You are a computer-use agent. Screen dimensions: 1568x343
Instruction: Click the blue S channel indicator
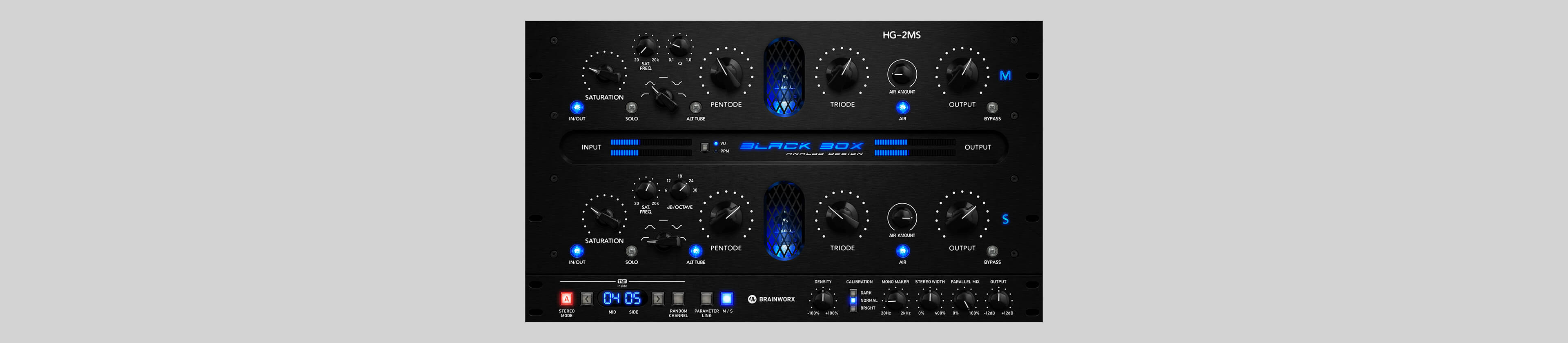[1005, 219]
